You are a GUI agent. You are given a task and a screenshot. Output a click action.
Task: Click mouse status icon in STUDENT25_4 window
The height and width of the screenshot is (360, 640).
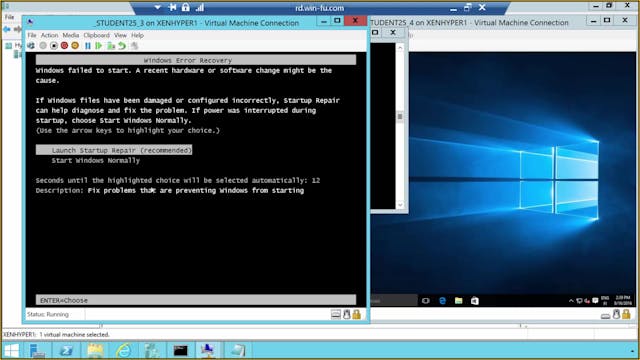pos(616,314)
